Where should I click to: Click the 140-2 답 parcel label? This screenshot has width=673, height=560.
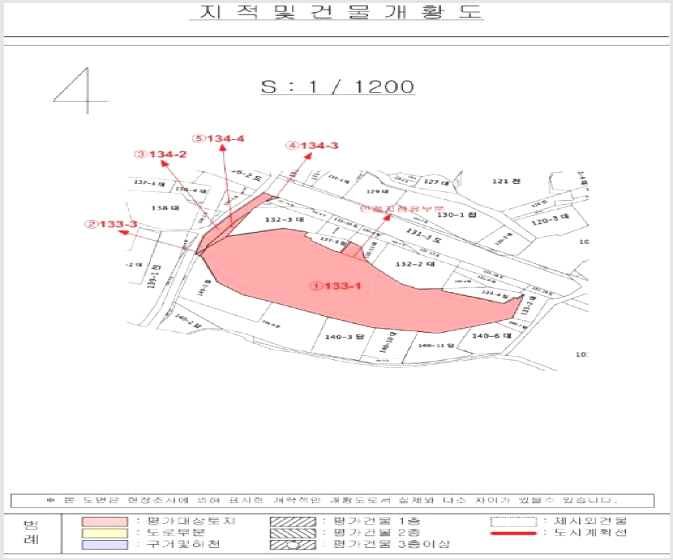(188, 321)
